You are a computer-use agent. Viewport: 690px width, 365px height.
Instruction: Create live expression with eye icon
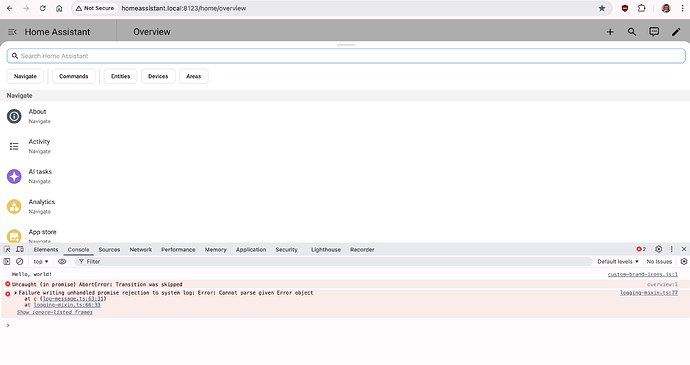click(x=62, y=262)
